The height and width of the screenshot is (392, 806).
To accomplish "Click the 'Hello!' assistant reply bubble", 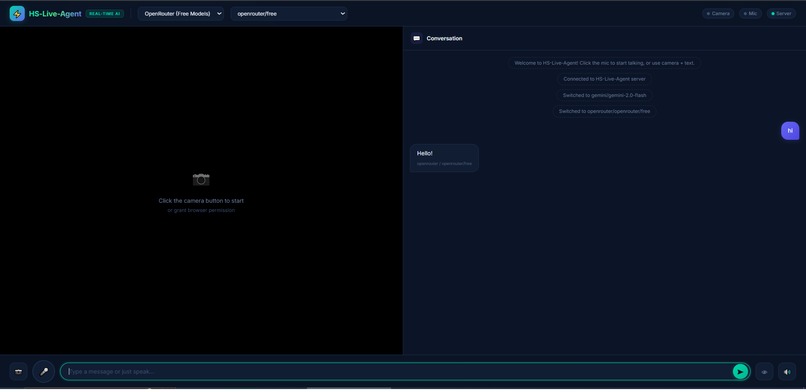I will pos(444,158).
